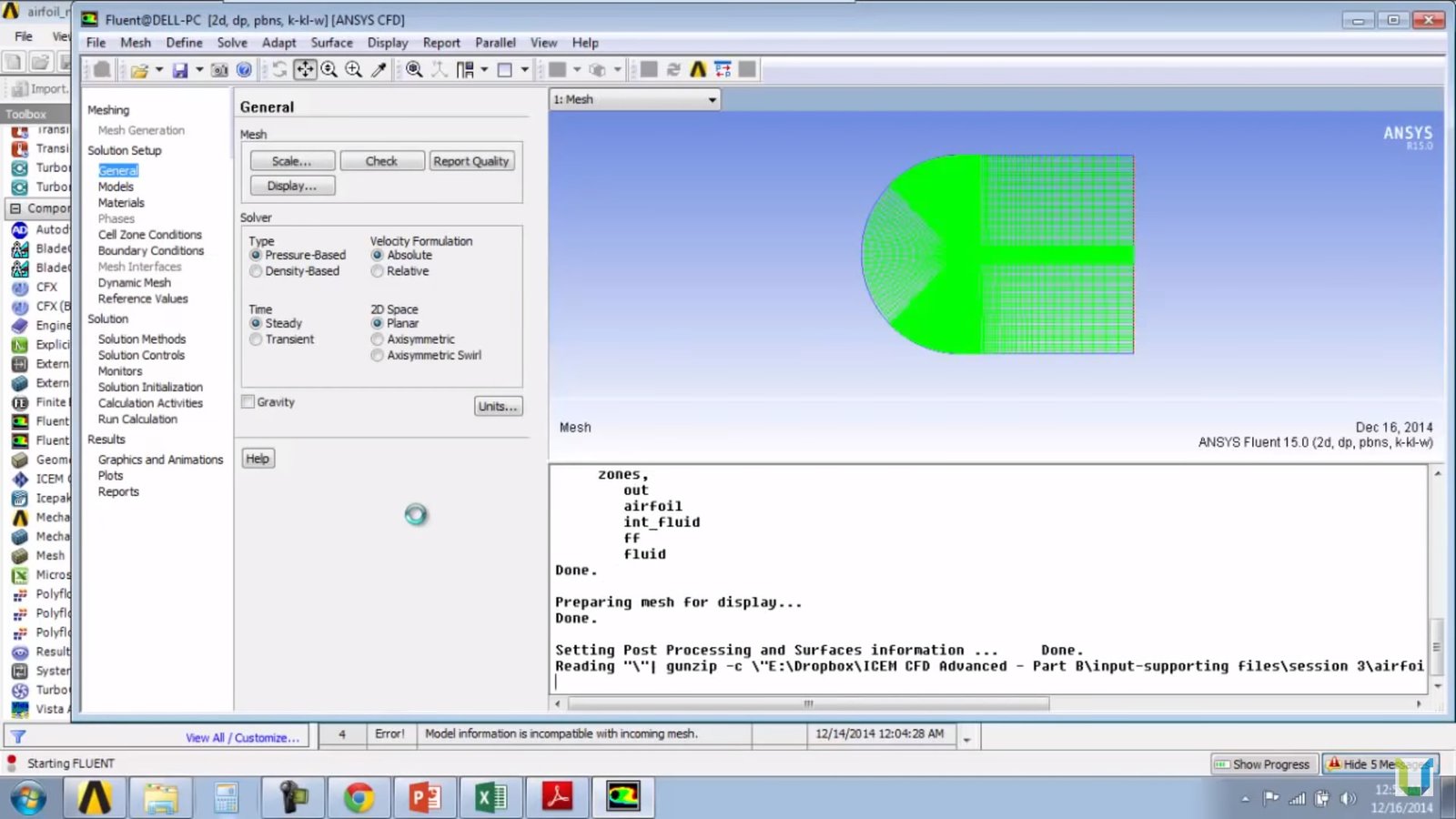Open the Adapt menu
Image resolution: width=1456 pixels, height=819 pixels.
click(x=278, y=43)
